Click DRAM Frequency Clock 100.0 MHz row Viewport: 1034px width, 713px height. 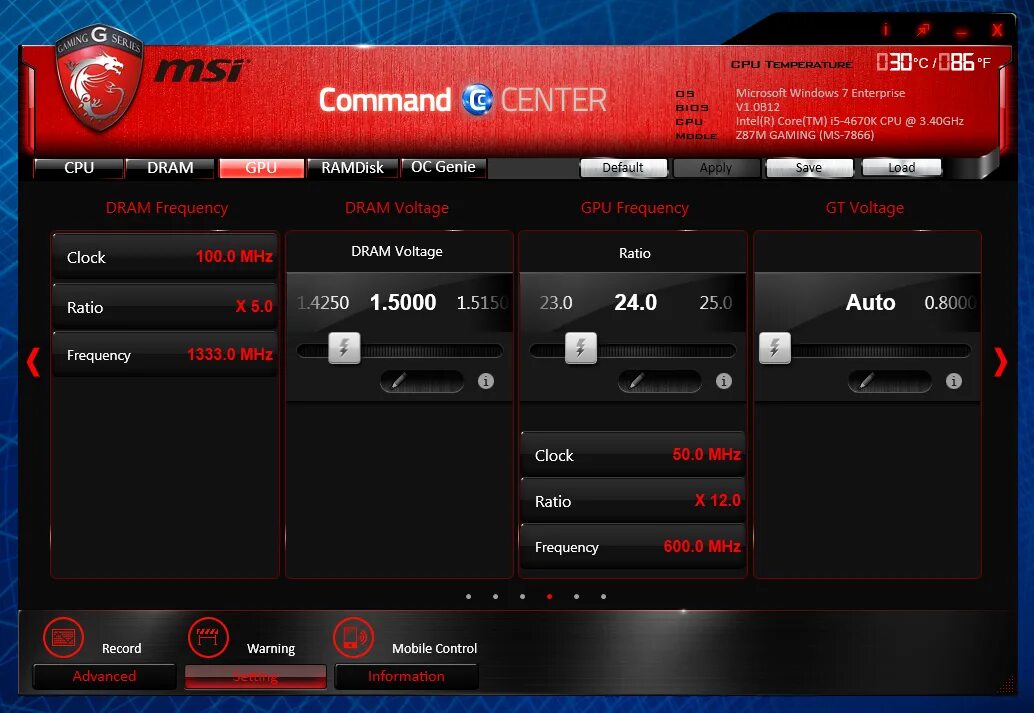coord(165,257)
